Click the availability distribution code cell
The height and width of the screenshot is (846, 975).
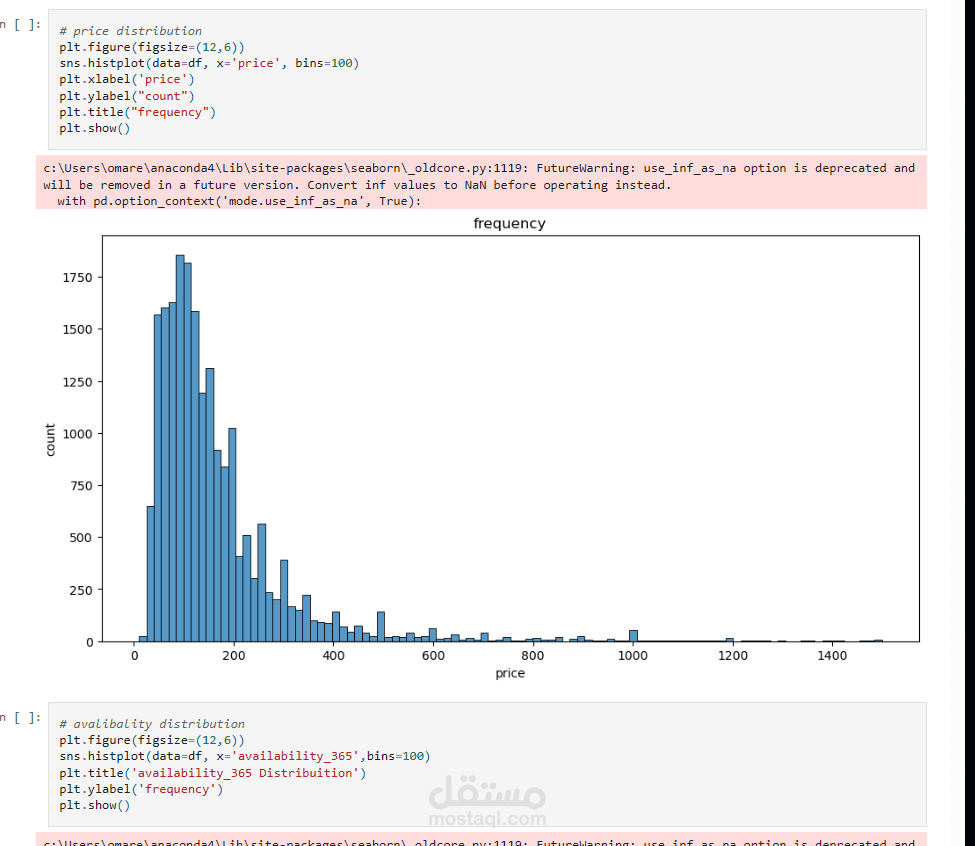coord(487,764)
